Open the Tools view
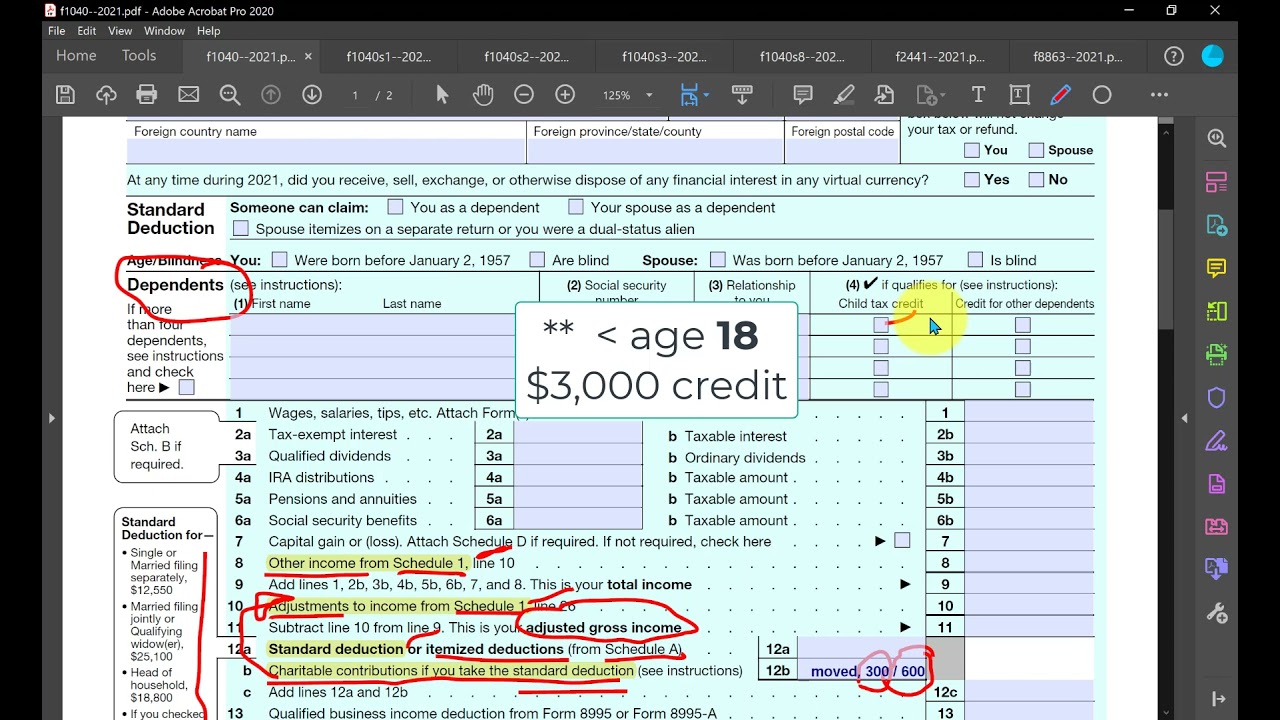The height and width of the screenshot is (720, 1280). pos(139,56)
